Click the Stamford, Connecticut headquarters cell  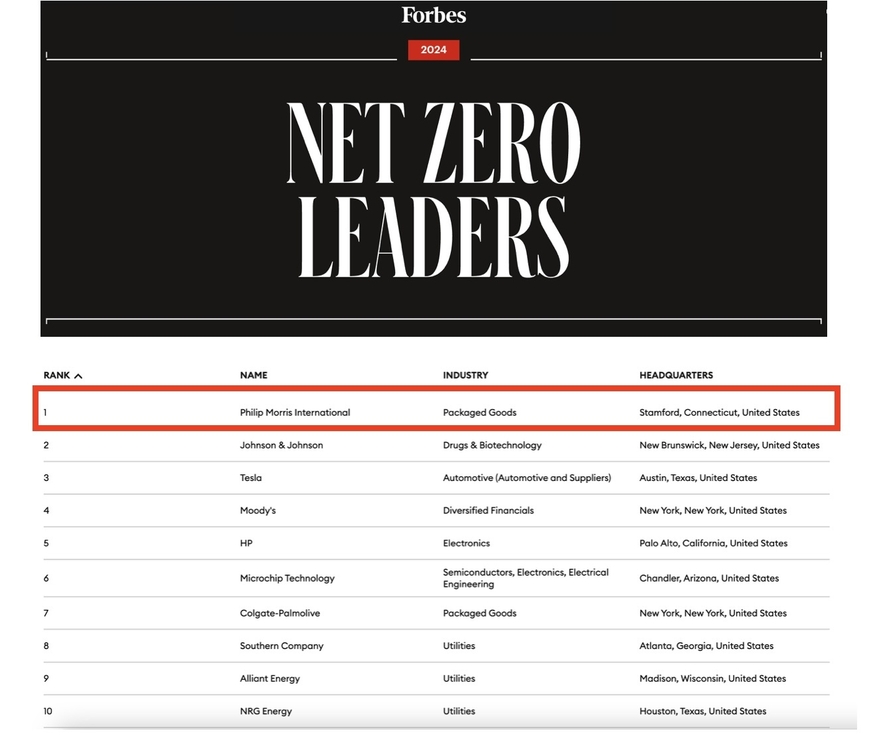coord(719,412)
